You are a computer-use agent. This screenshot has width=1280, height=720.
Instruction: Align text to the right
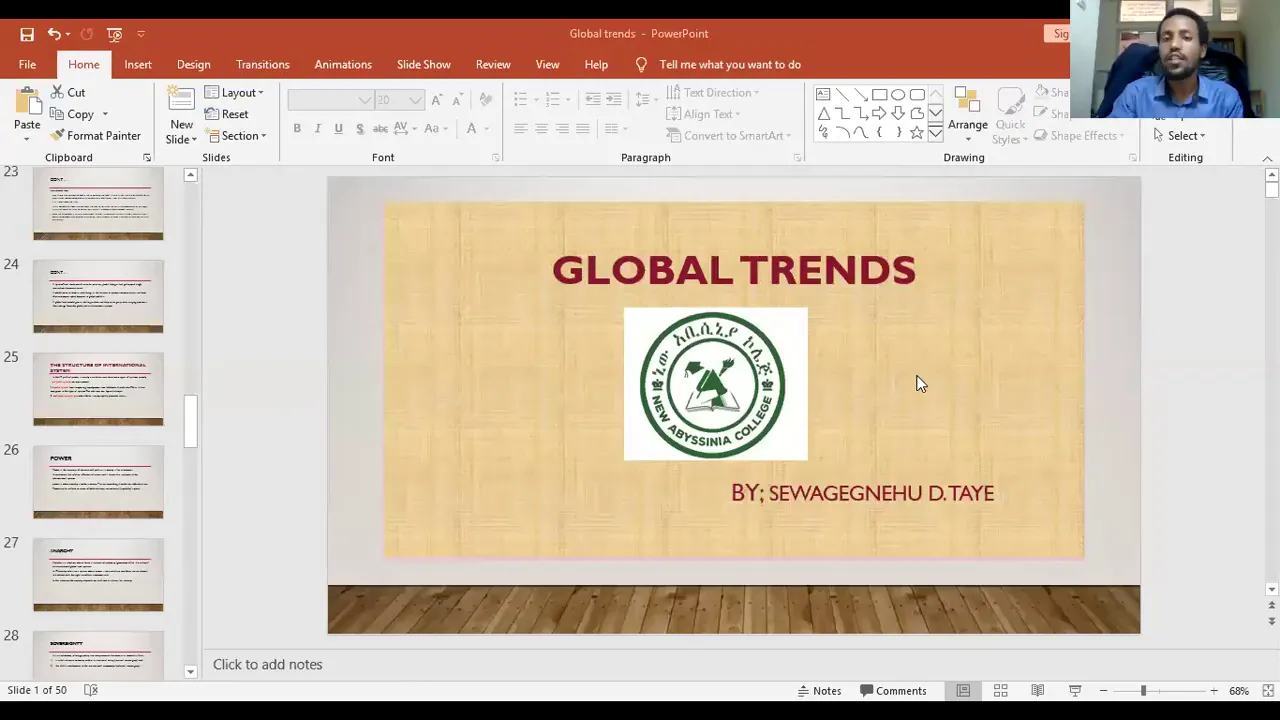coord(562,128)
